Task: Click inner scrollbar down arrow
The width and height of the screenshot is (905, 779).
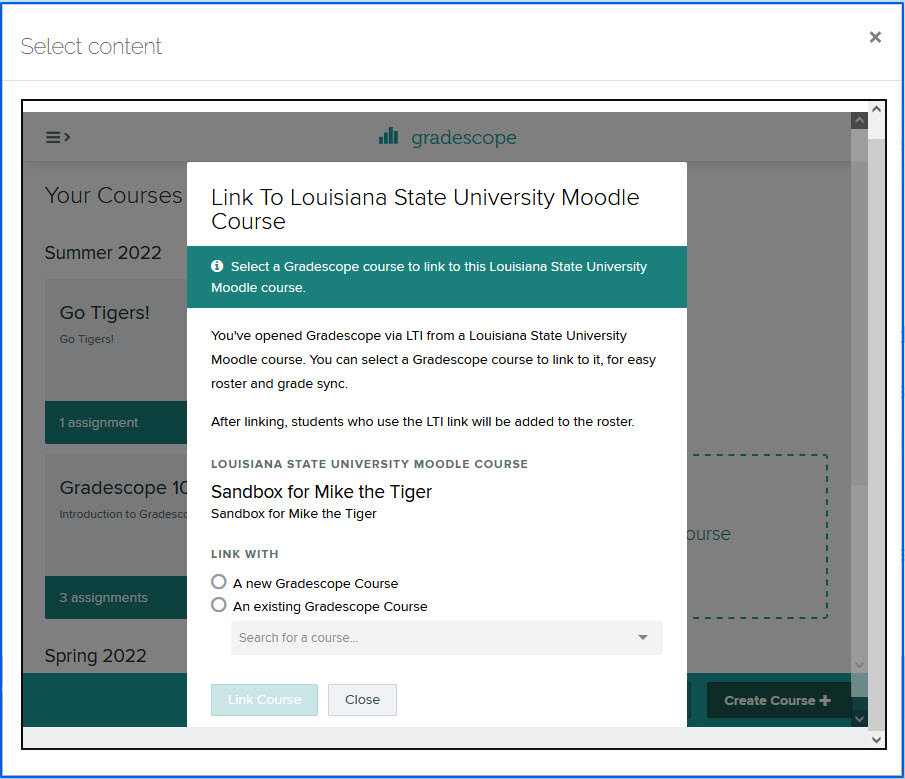Action: 859,719
